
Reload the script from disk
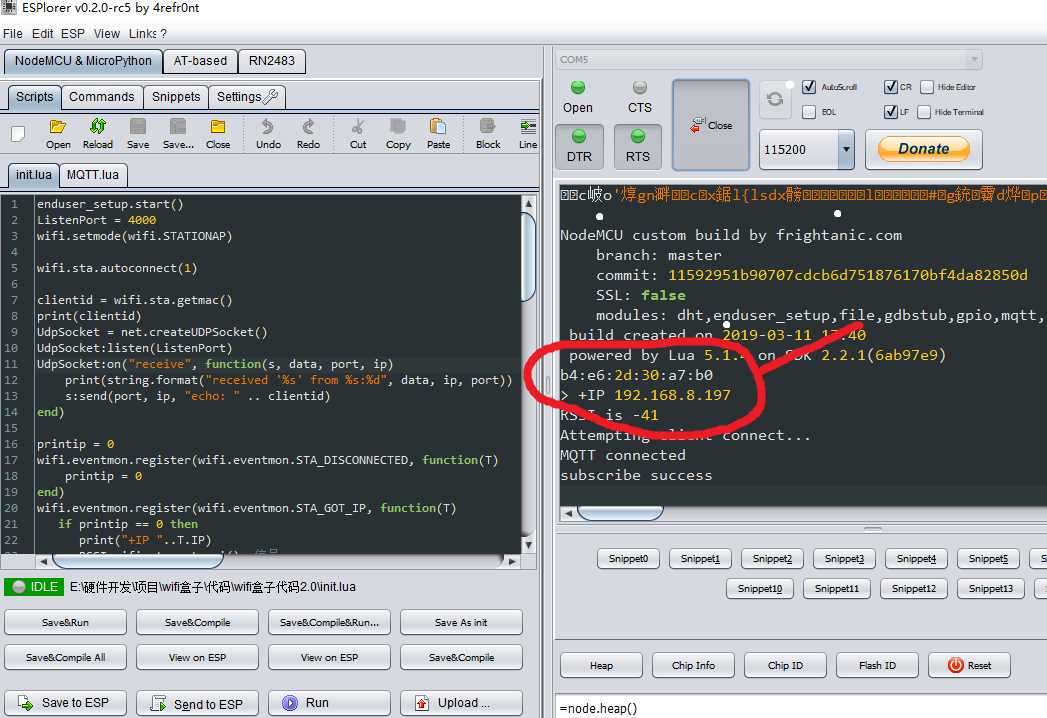point(97,134)
